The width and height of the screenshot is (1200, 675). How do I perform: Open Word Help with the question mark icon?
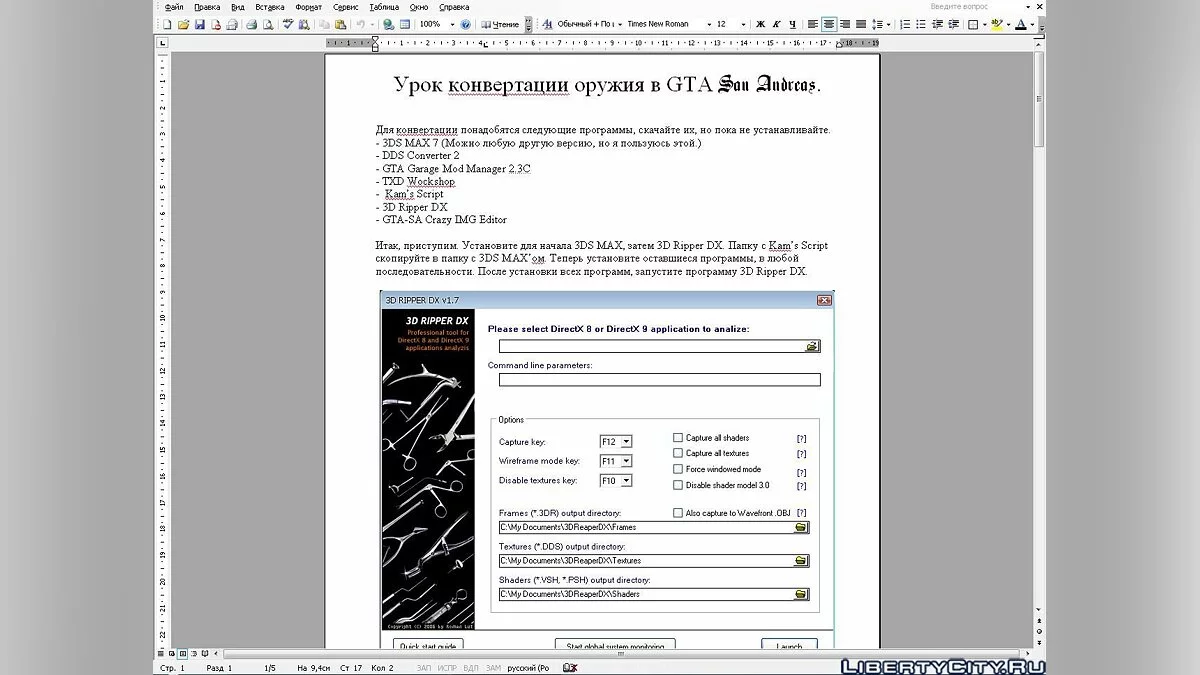pos(465,24)
